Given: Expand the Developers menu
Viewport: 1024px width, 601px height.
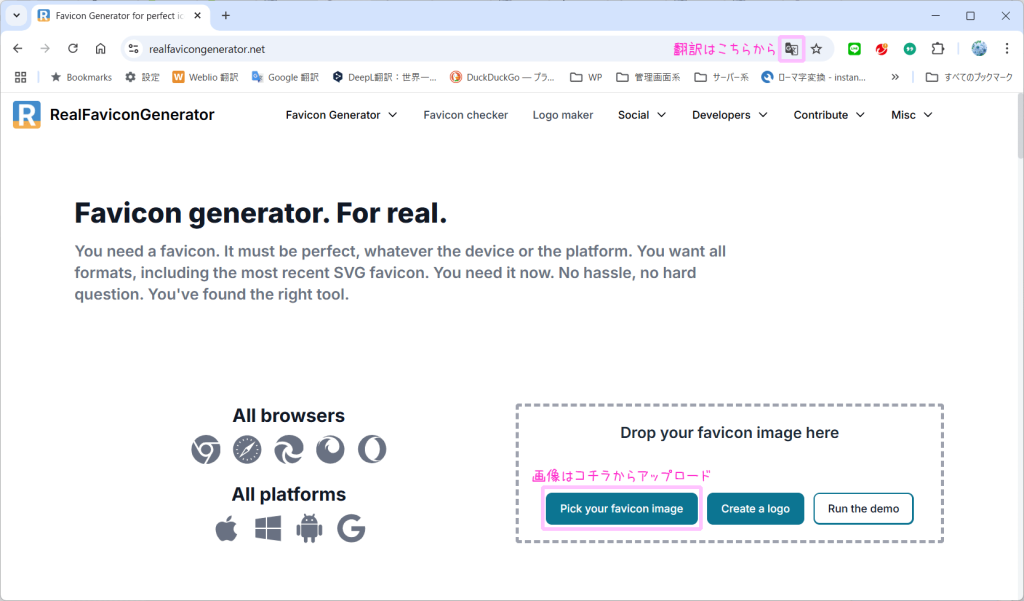Looking at the screenshot, I should 729,115.
